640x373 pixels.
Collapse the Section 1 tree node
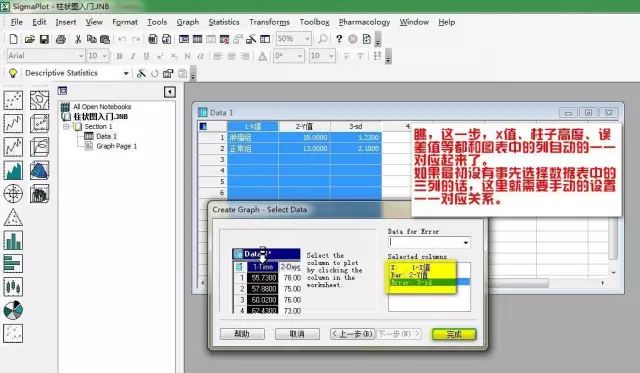click(66, 127)
